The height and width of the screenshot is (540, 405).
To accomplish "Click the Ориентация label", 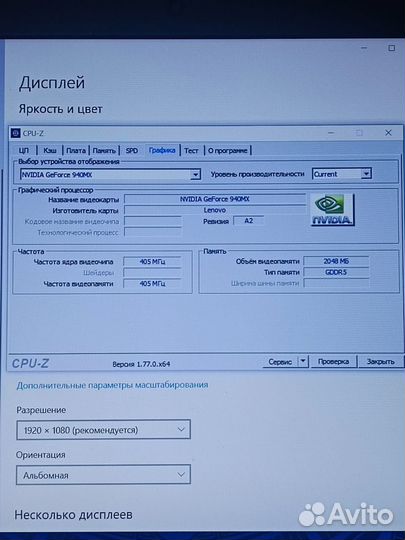I will pyautogui.click(x=41, y=455).
